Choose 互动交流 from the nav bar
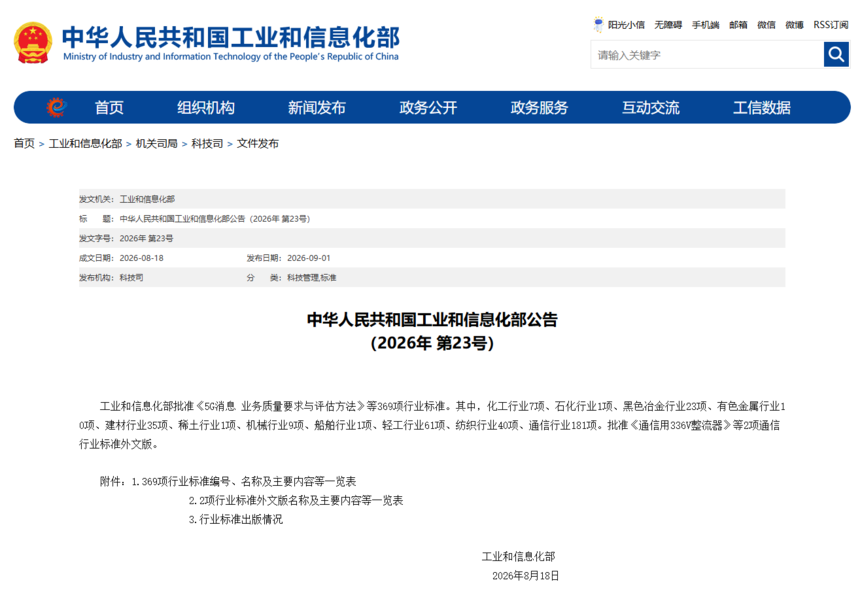860x595 pixels. (650, 107)
